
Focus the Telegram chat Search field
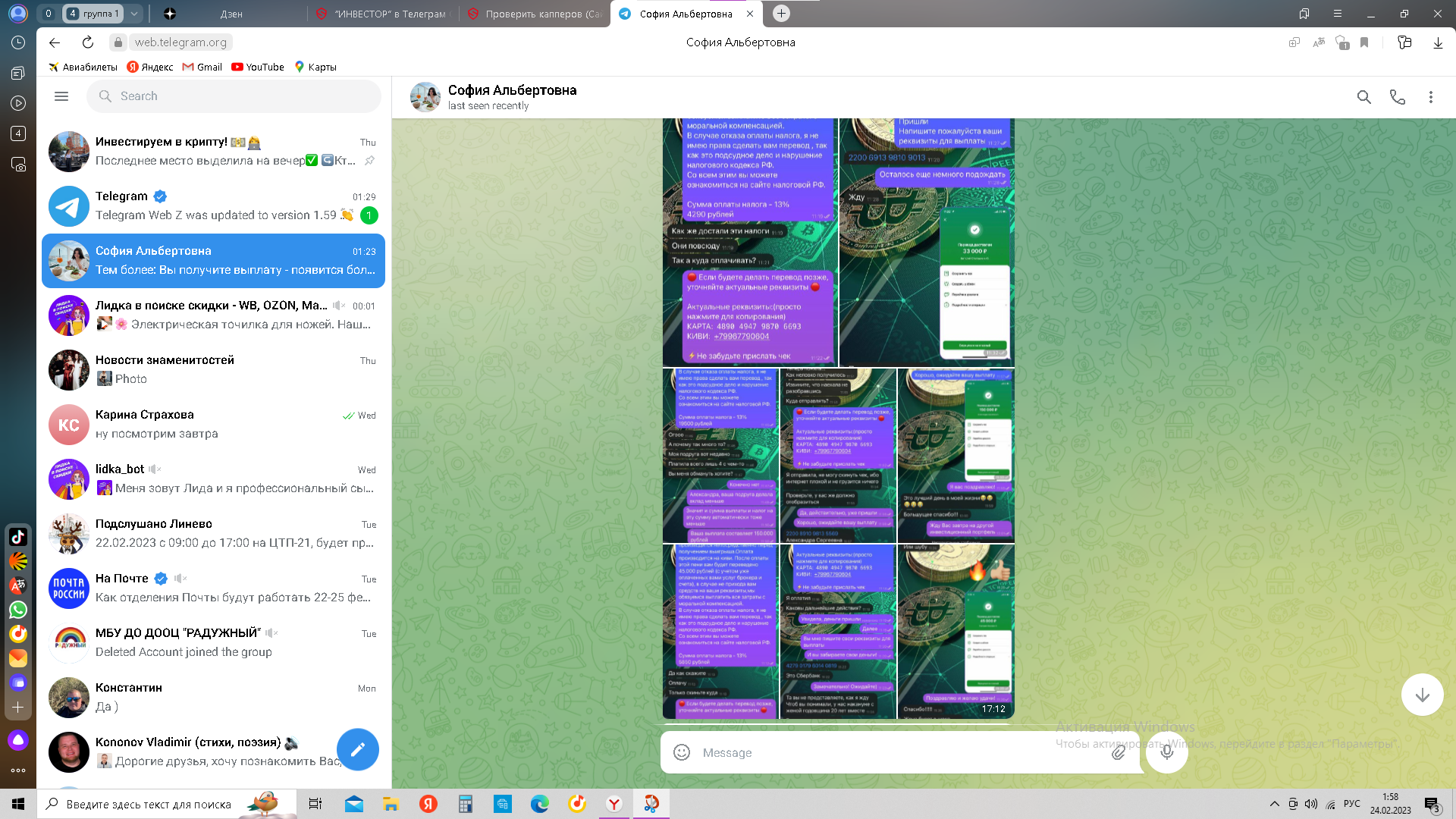point(234,96)
